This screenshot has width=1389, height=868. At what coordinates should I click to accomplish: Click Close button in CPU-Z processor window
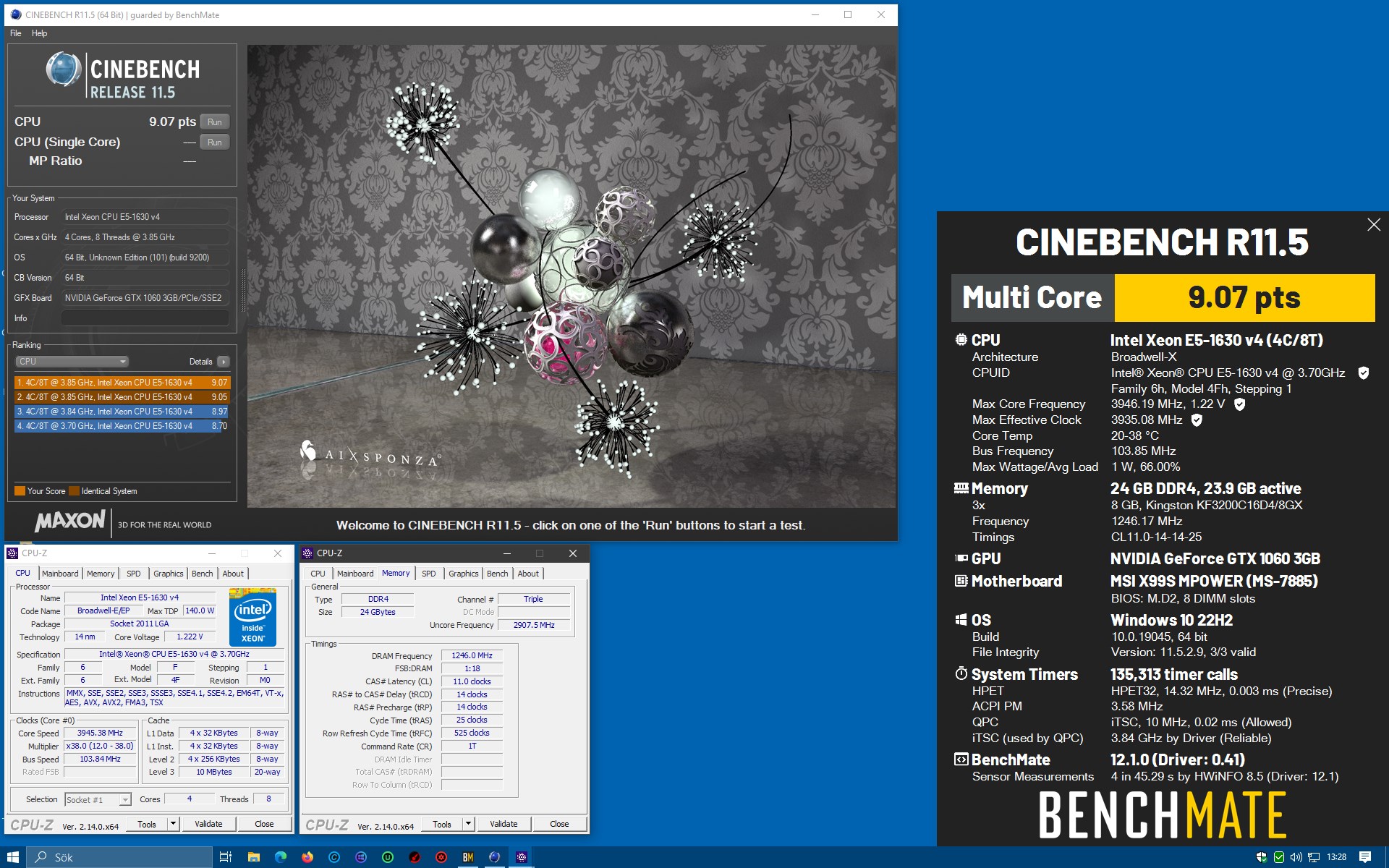click(264, 824)
